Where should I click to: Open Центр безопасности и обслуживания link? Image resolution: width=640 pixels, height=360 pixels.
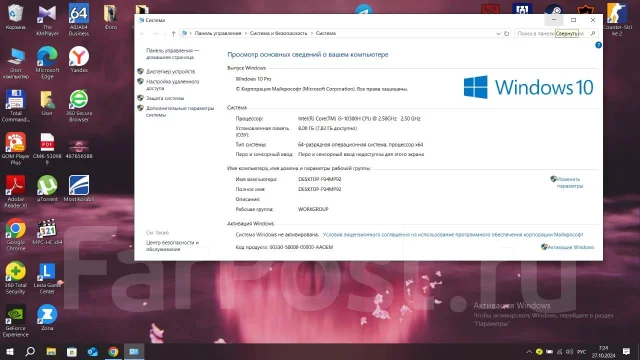click(172, 246)
